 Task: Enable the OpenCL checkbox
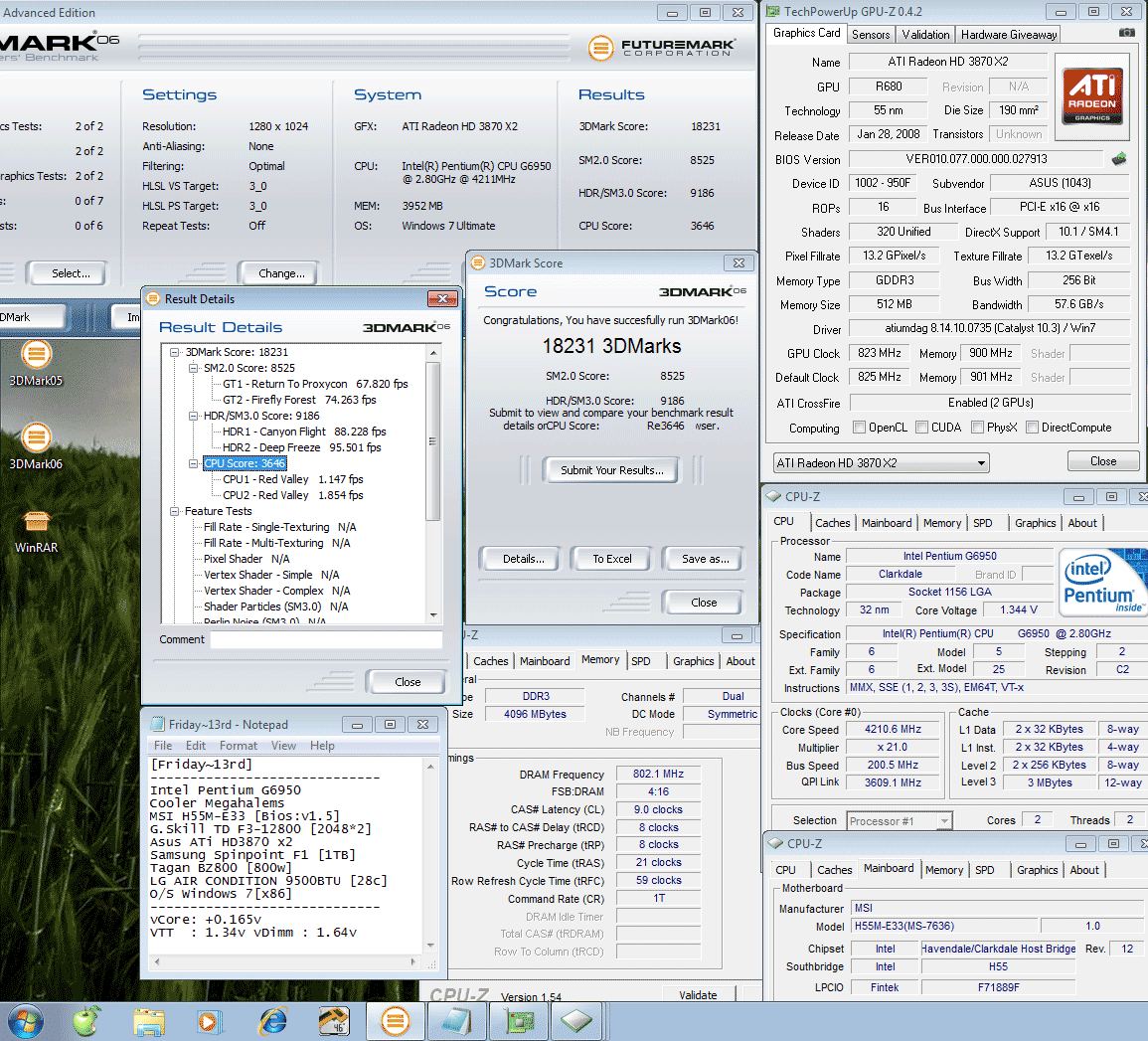859,428
